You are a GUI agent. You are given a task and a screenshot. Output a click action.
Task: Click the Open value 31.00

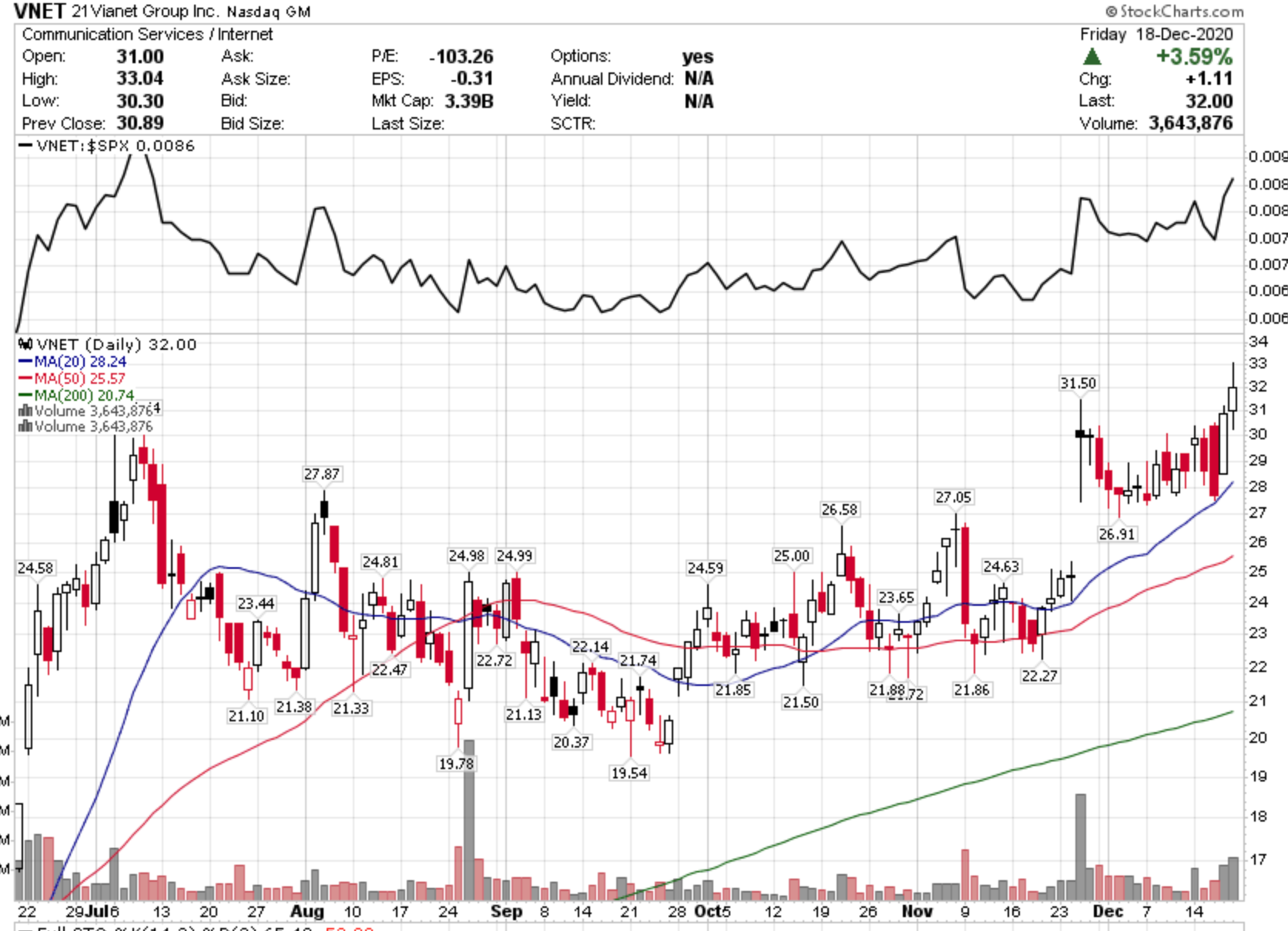(140, 56)
